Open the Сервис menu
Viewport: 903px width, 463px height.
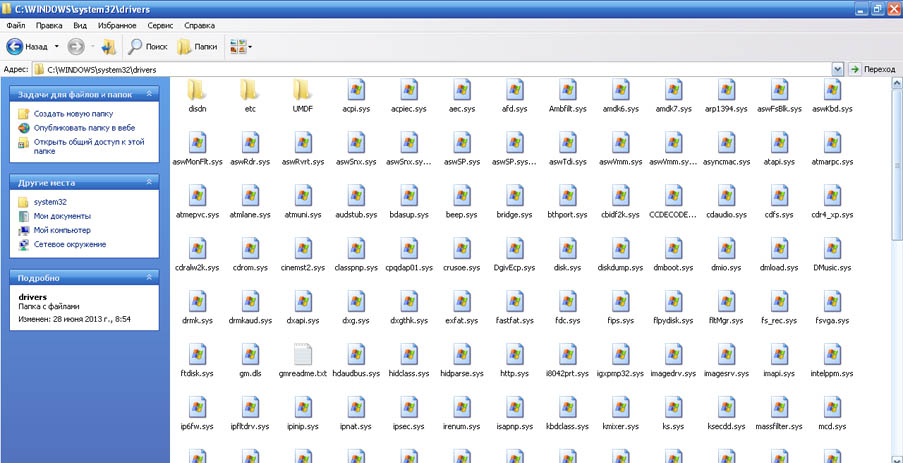[159, 24]
